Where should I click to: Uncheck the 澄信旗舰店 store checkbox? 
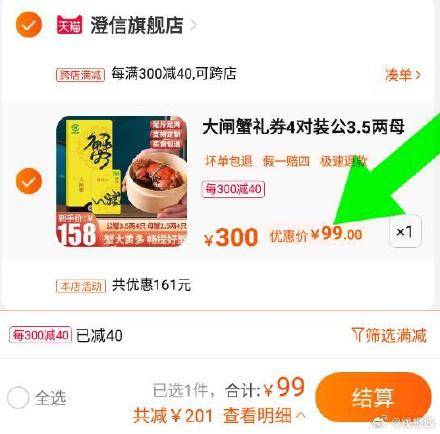29,25
